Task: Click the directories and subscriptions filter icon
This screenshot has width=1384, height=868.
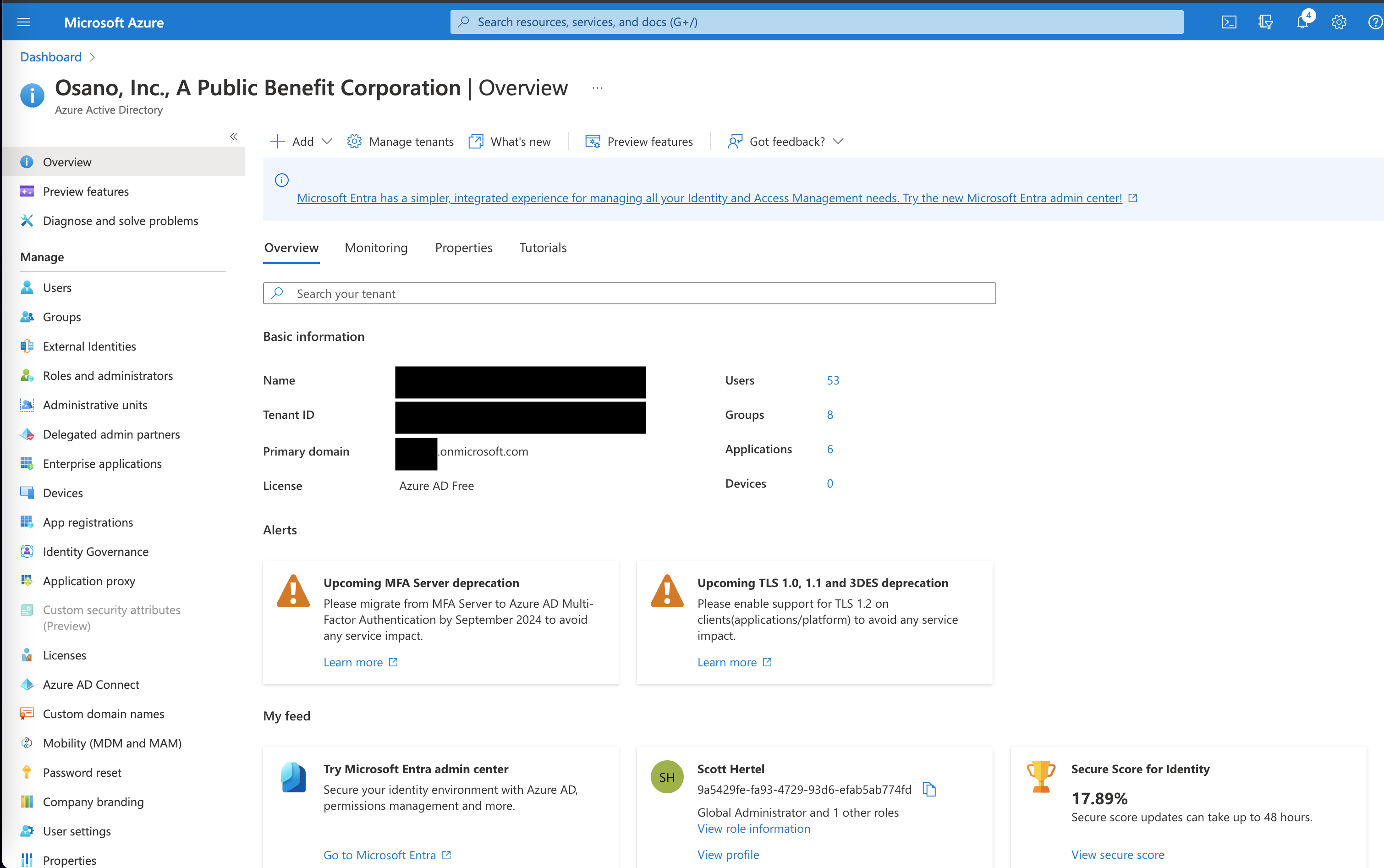Action: [x=1265, y=22]
